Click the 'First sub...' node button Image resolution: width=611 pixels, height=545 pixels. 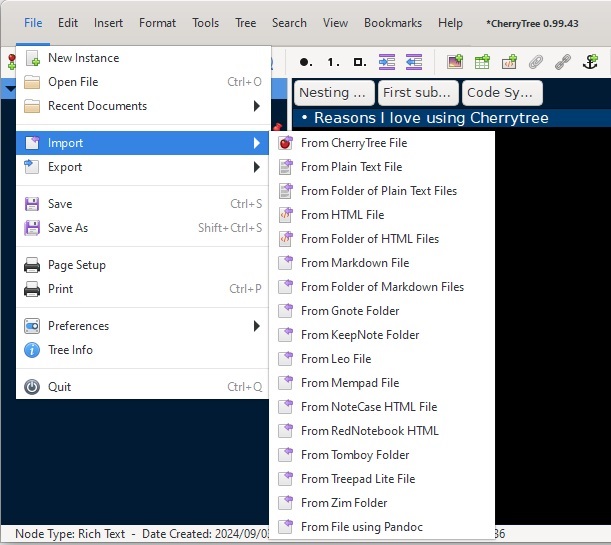click(x=418, y=93)
